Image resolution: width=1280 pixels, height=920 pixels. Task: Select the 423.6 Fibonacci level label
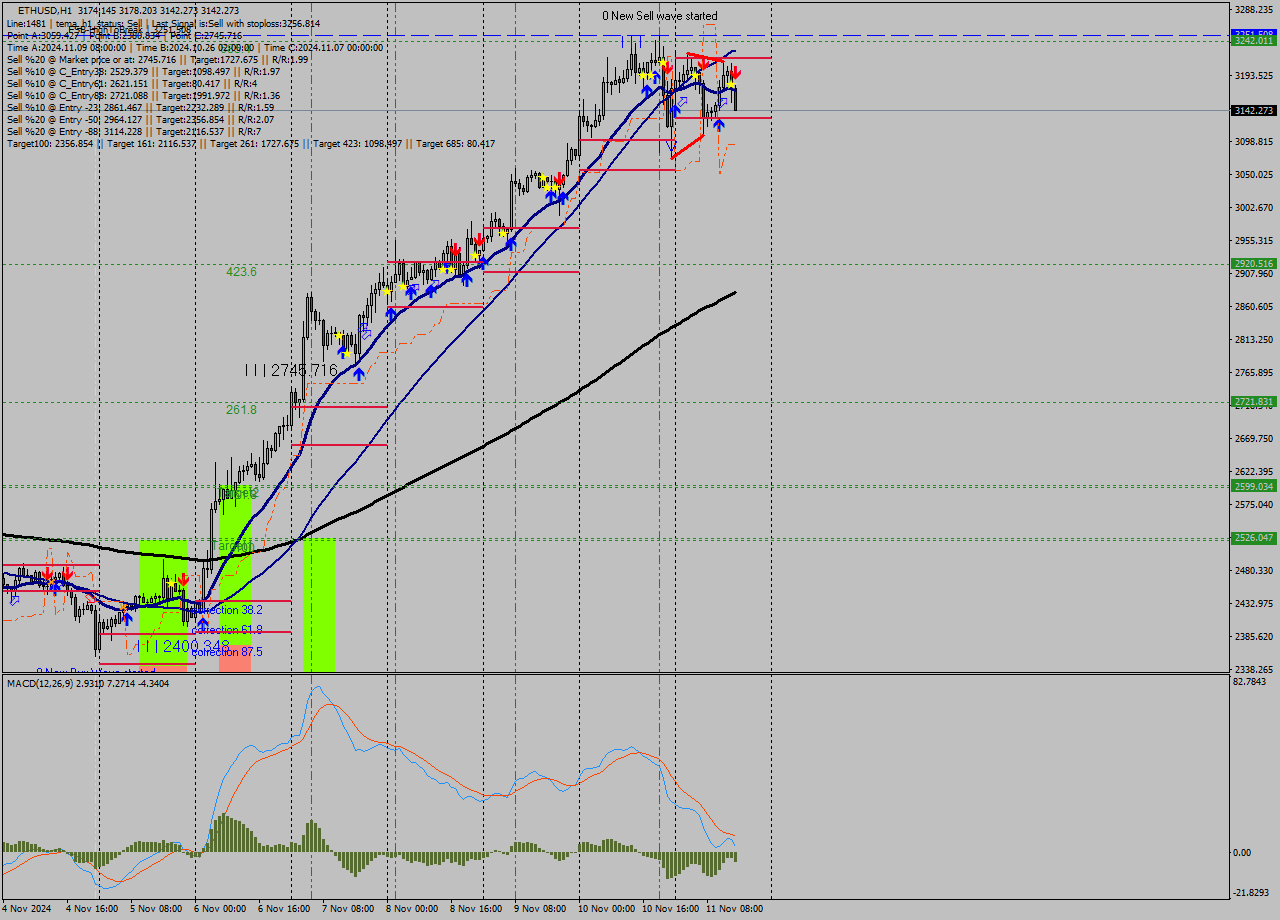[241, 272]
